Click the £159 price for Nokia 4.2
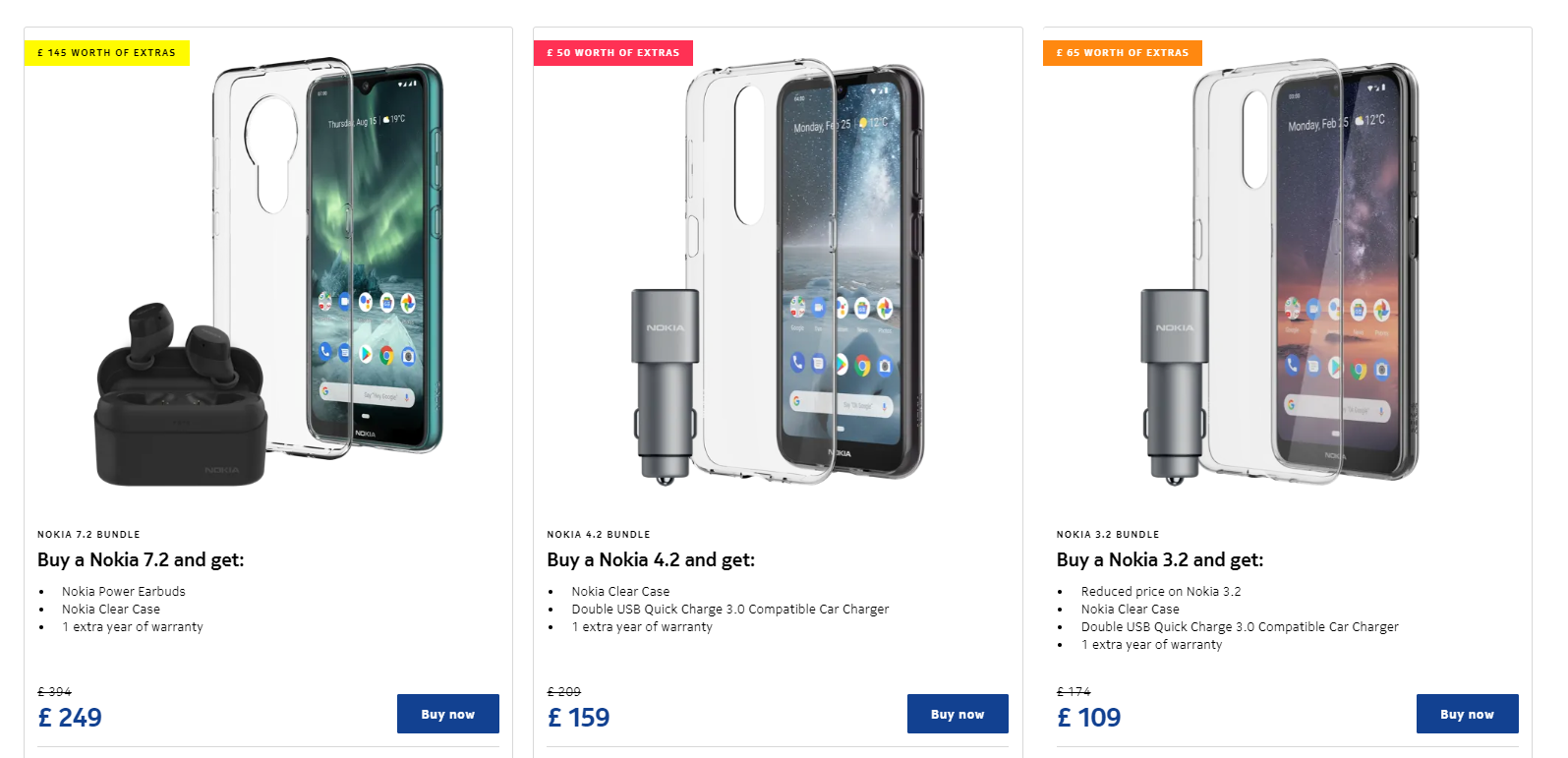This screenshot has width=1568, height=758. [578, 718]
